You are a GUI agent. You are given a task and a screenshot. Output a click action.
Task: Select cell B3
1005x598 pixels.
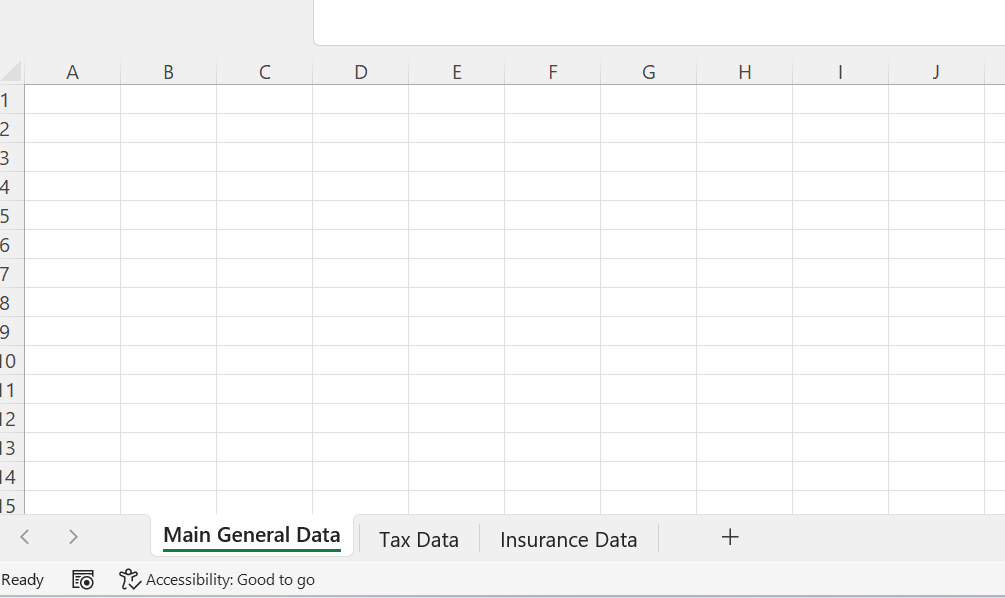tap(169, 157)
